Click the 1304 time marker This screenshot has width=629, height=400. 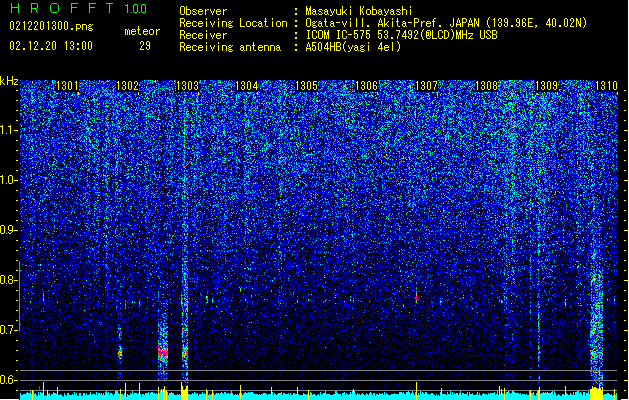coord(247,86)
